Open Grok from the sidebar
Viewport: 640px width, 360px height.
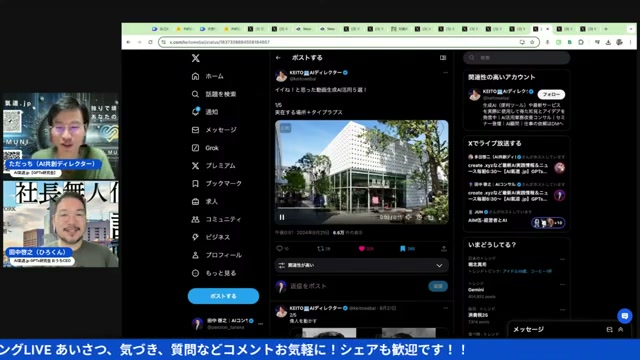[x=205, y=148]
